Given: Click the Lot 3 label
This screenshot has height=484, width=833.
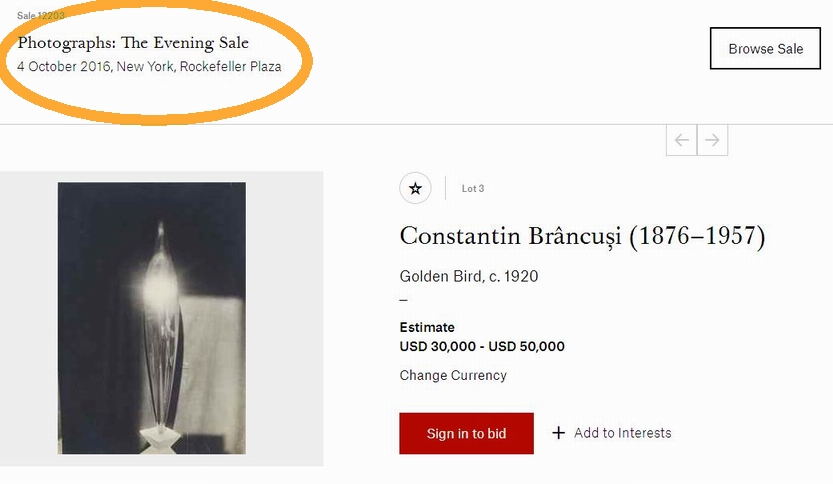Looking at the screenshot, I should click(473, 188).
